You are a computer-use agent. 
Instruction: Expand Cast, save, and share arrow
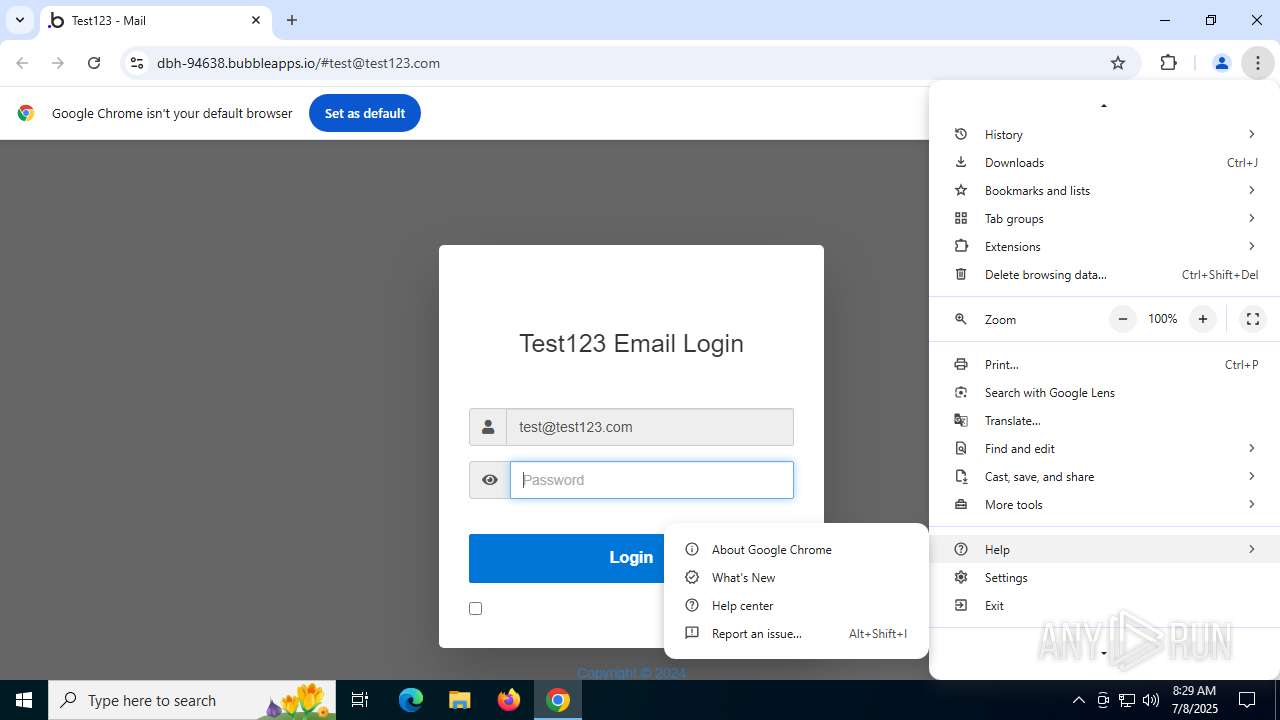[1251, 476]
